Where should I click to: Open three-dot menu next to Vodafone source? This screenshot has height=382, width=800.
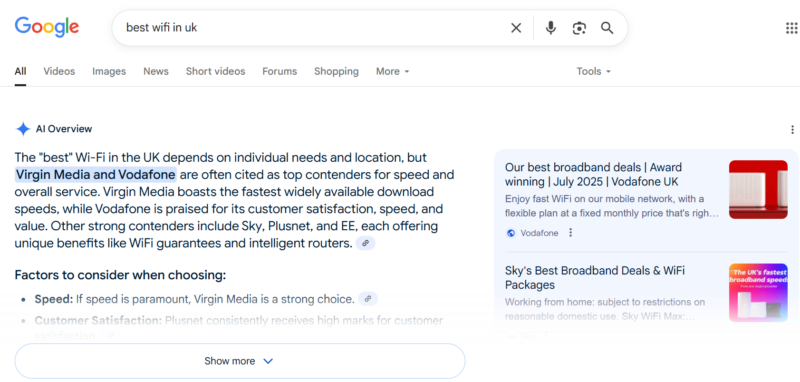coord(570,233)
